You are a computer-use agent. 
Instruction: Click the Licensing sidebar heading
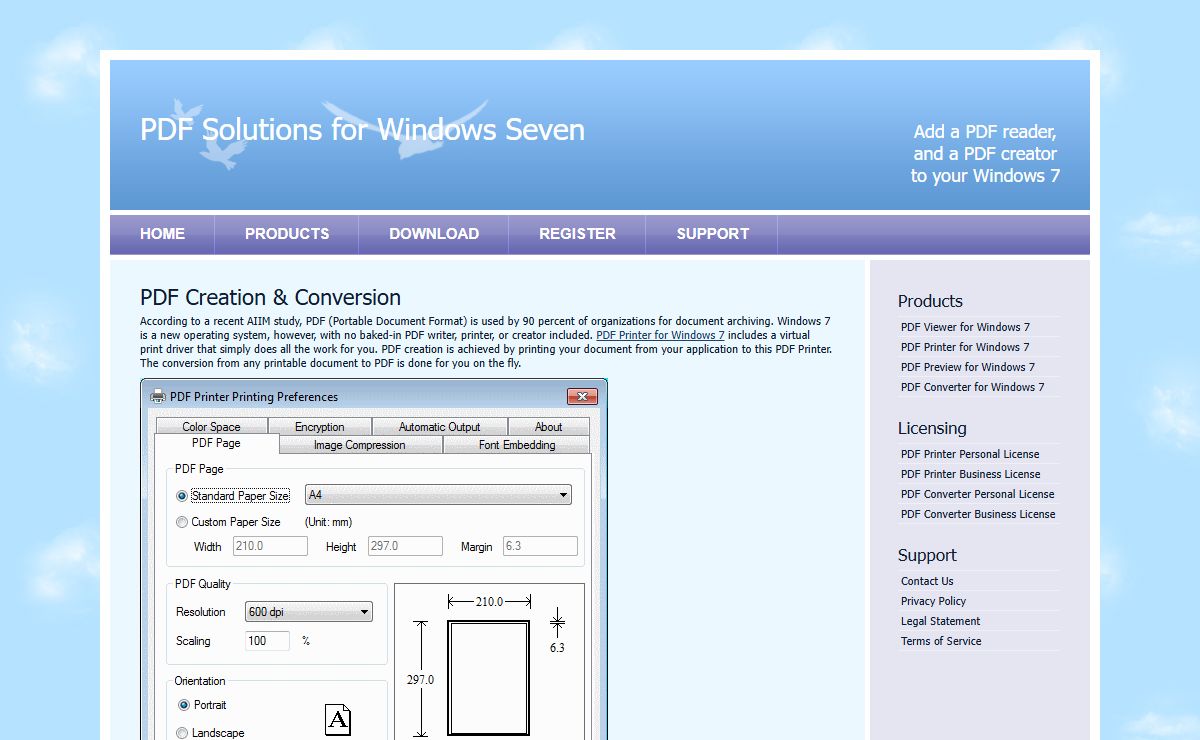click(x=932, y=428)
